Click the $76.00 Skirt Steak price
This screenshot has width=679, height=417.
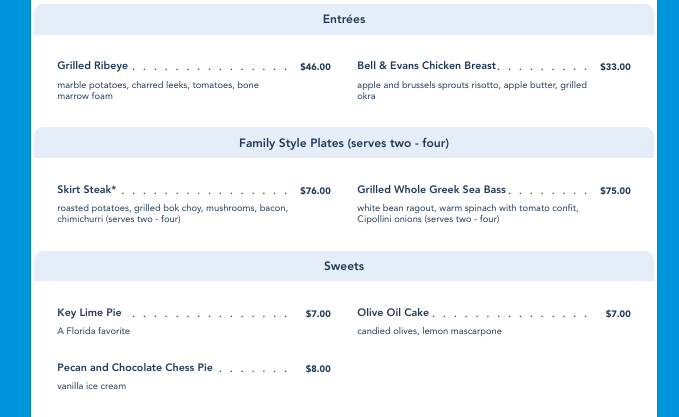pyautogui.click(x=315, y=191)
